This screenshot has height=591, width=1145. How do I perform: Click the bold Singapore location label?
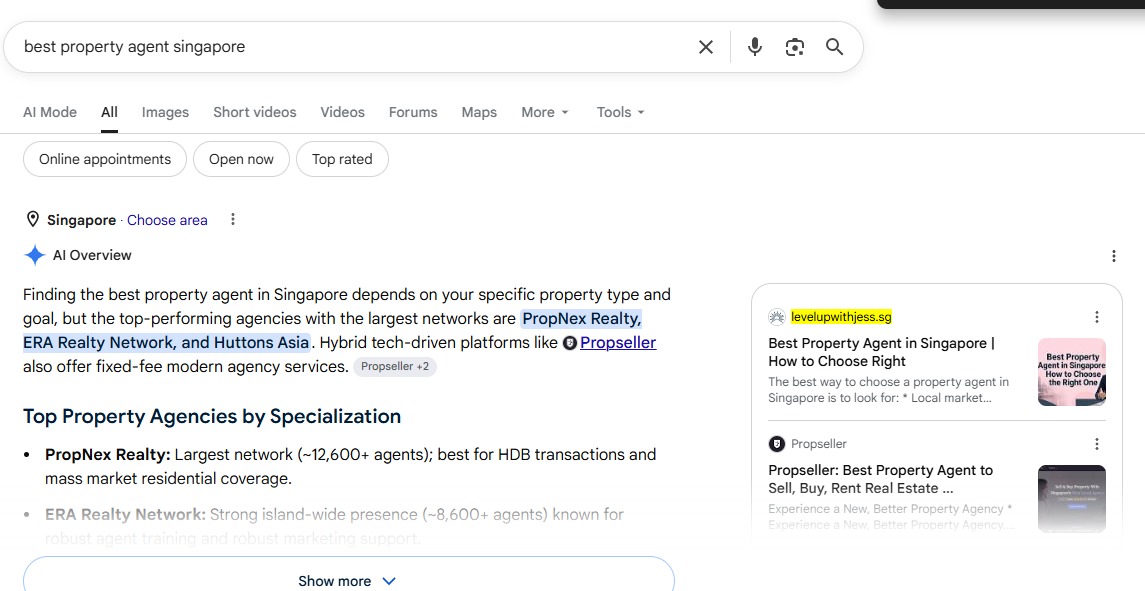pos(81,220)
